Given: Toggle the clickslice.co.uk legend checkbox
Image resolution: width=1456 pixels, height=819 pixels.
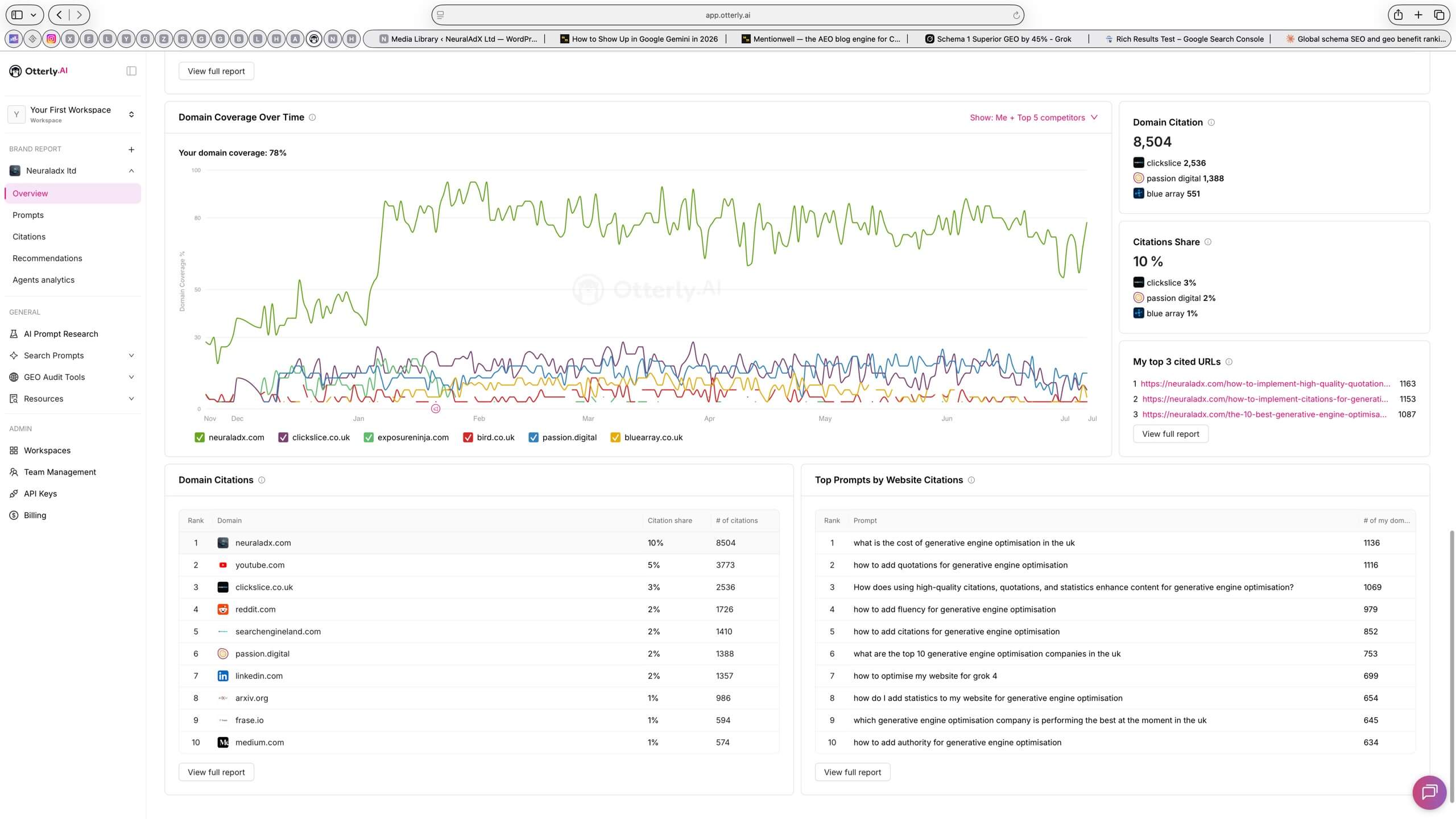Looking at the screenshot, I should [283, 437].
